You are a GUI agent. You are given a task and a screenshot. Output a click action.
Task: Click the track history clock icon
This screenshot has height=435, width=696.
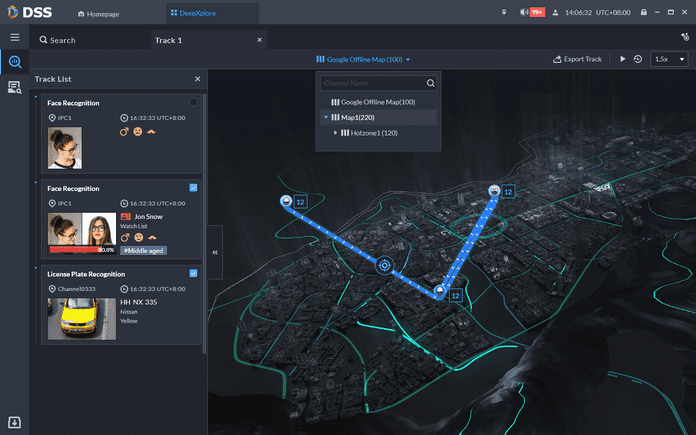point(637,59)
